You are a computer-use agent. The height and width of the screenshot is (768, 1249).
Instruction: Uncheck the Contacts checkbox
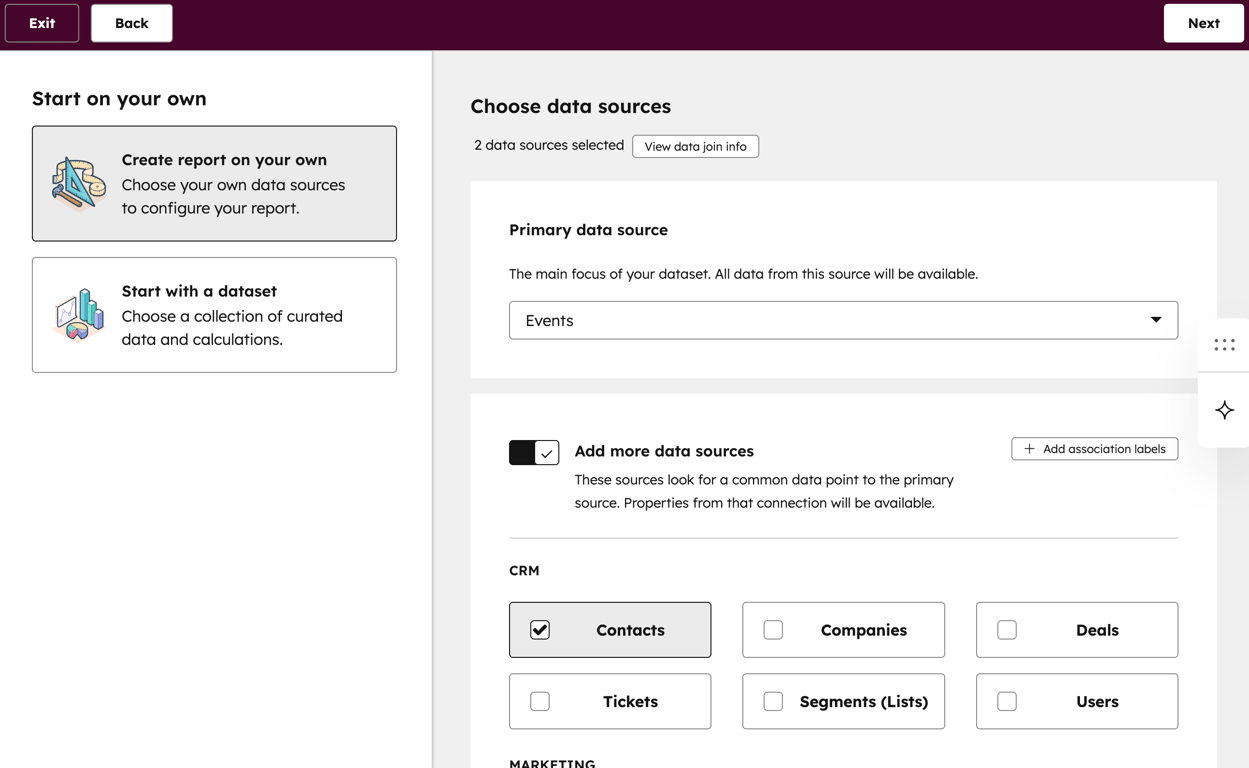540,630
